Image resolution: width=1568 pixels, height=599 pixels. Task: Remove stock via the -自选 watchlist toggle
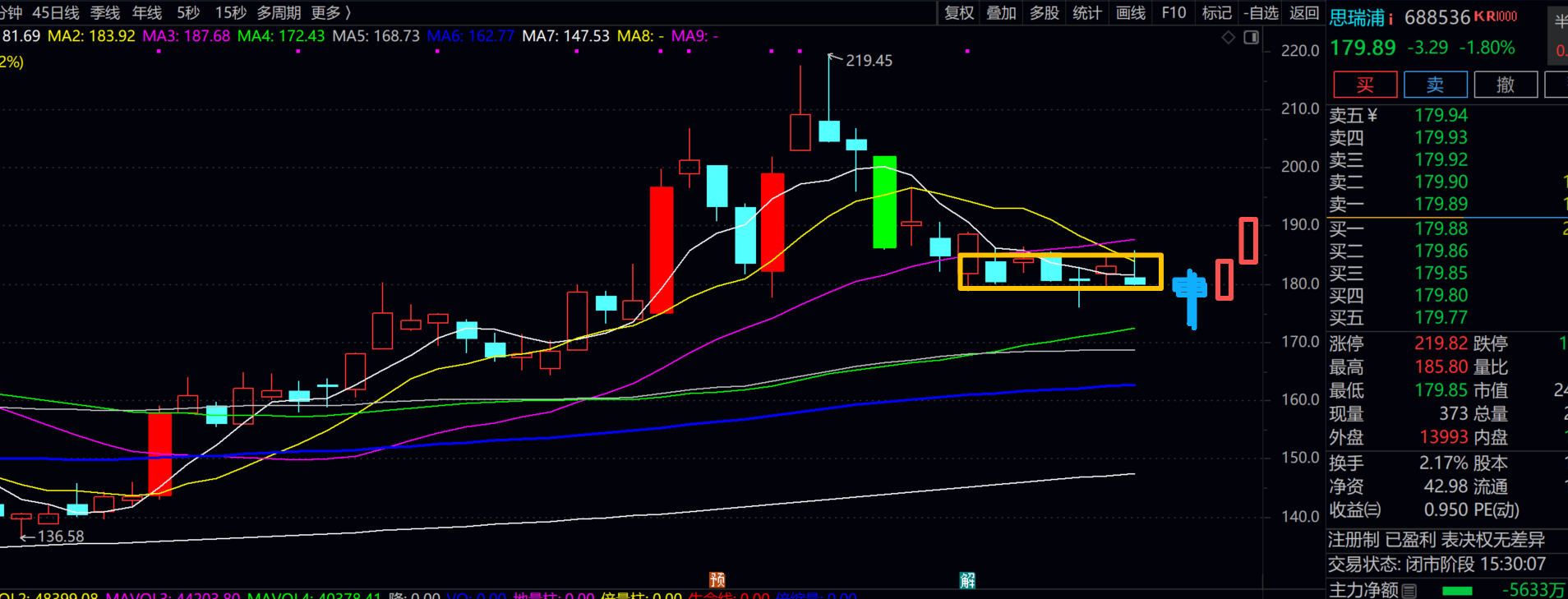coord(1261,12)
